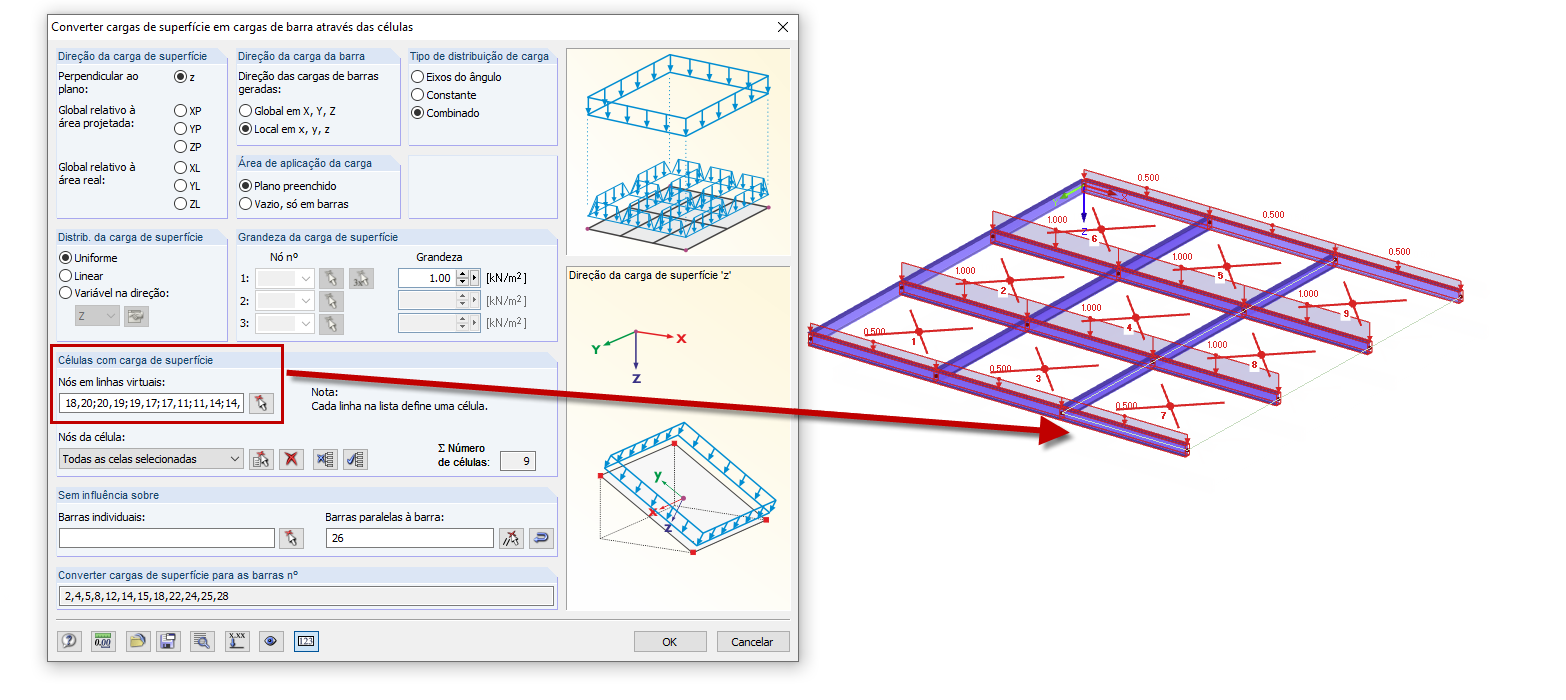Click pick-node icon for row 1 of Nó nº
This screenshot has width=1566, height=700.
point(331,278)
